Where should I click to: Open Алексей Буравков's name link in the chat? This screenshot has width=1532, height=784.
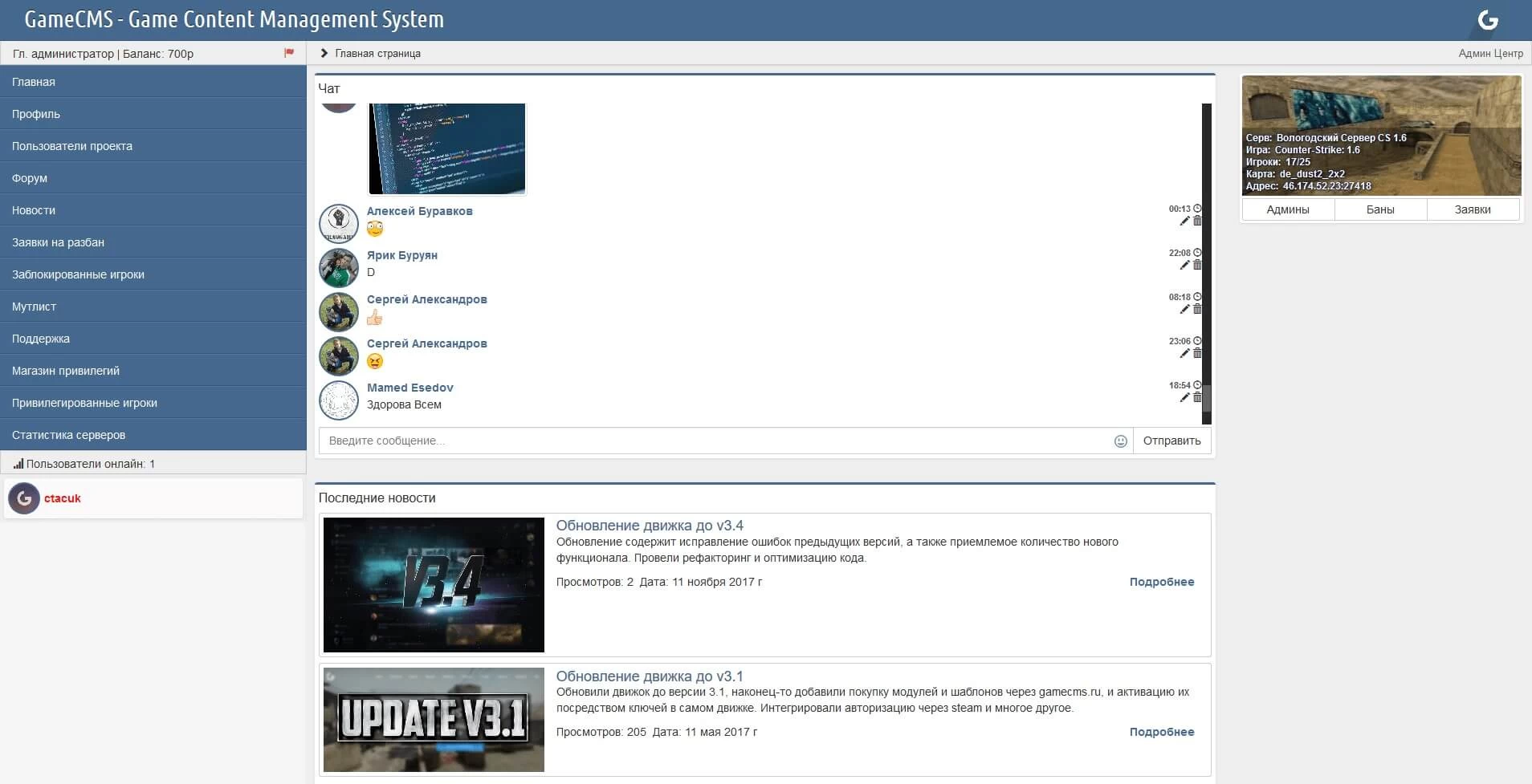tap(420, 211)
